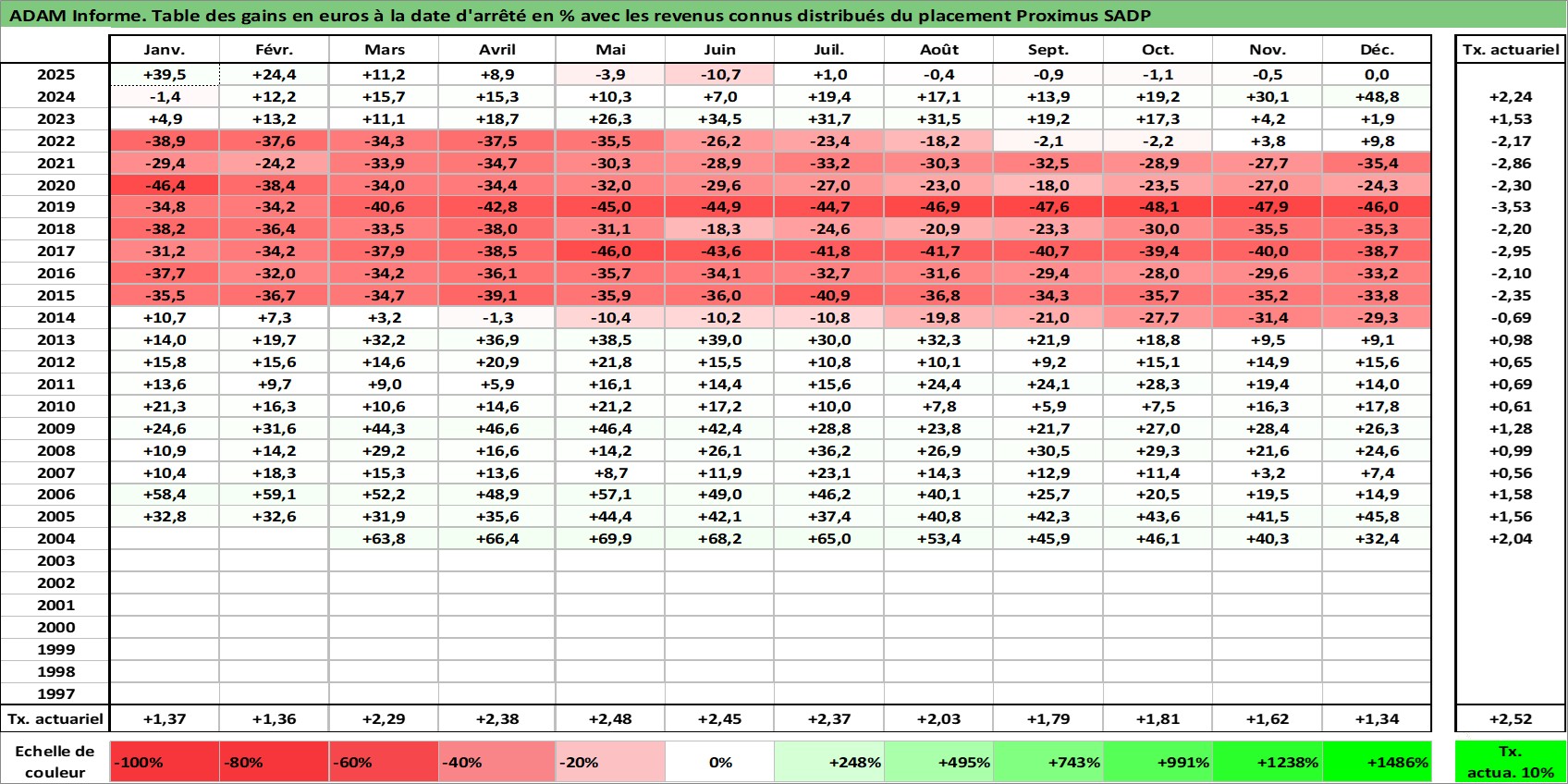Click May 2004 cell '+69,9'
This screenshot has width=1568, height=784.
coord(610,539)
